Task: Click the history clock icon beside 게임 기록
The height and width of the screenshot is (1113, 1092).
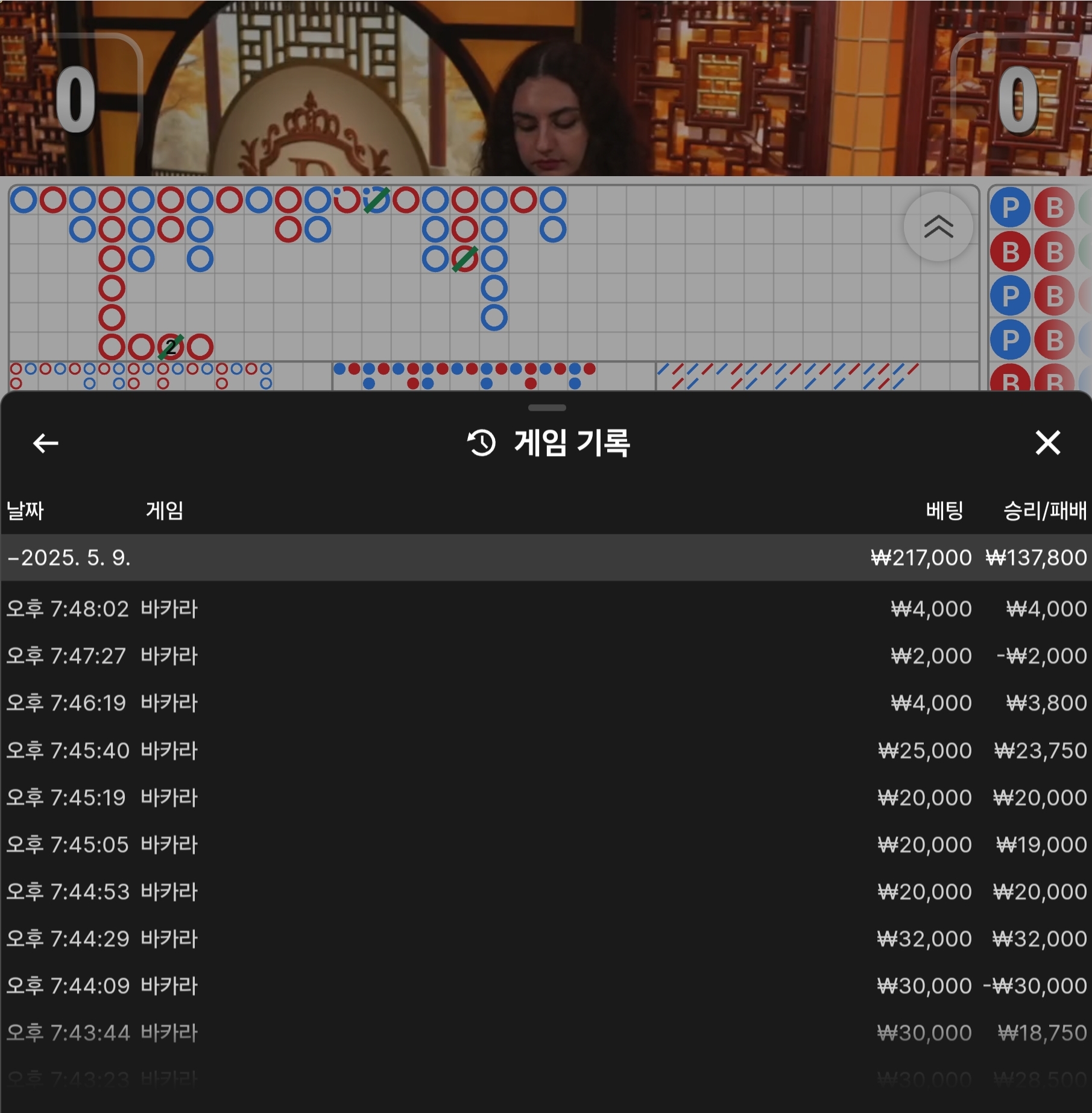Action: (x=481, y=443)
